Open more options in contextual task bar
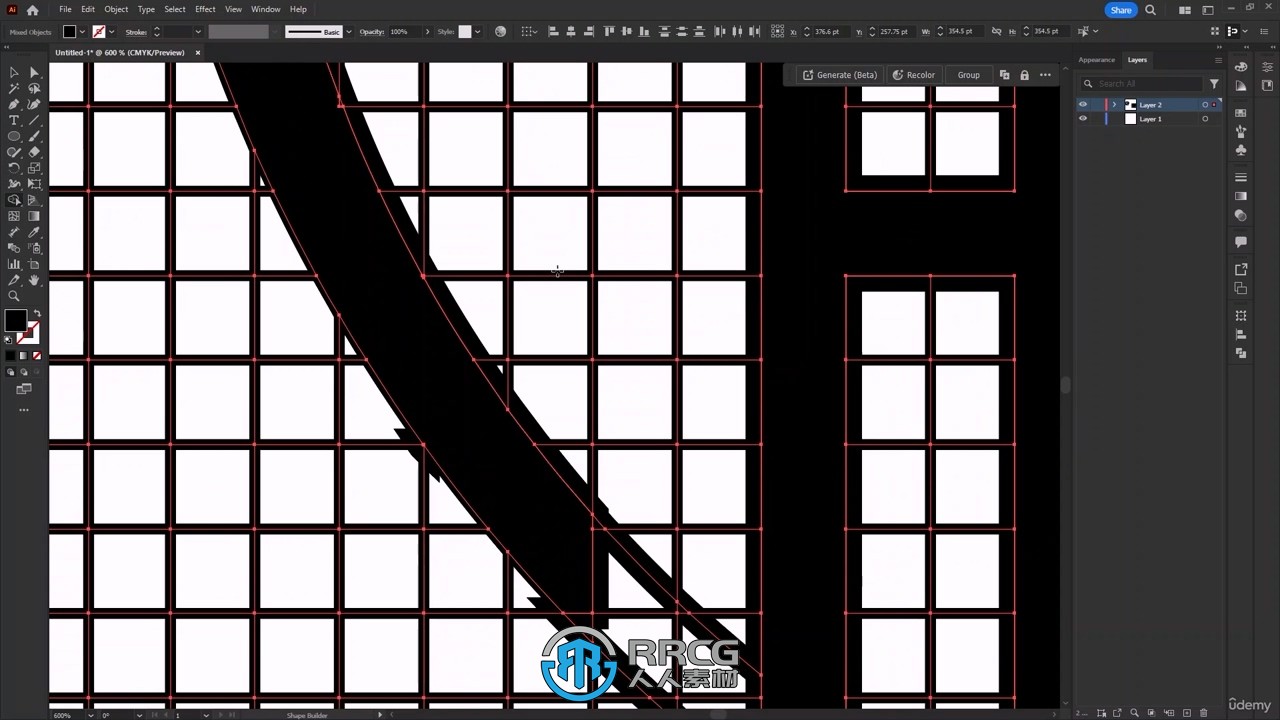Screen dimensions: 1280x720 click(x=1045, y=75)
